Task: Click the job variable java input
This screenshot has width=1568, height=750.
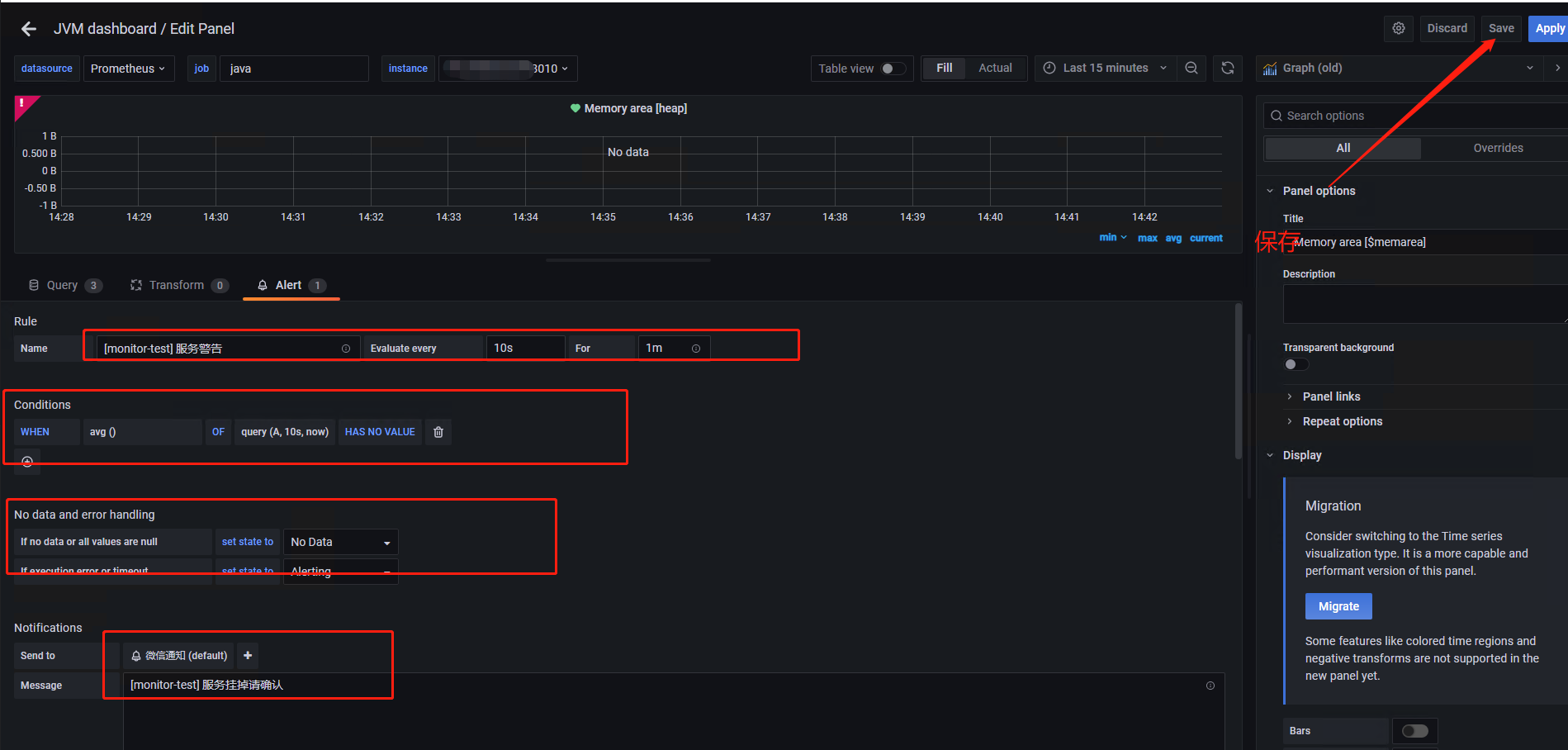Action: tap(294, 69)
